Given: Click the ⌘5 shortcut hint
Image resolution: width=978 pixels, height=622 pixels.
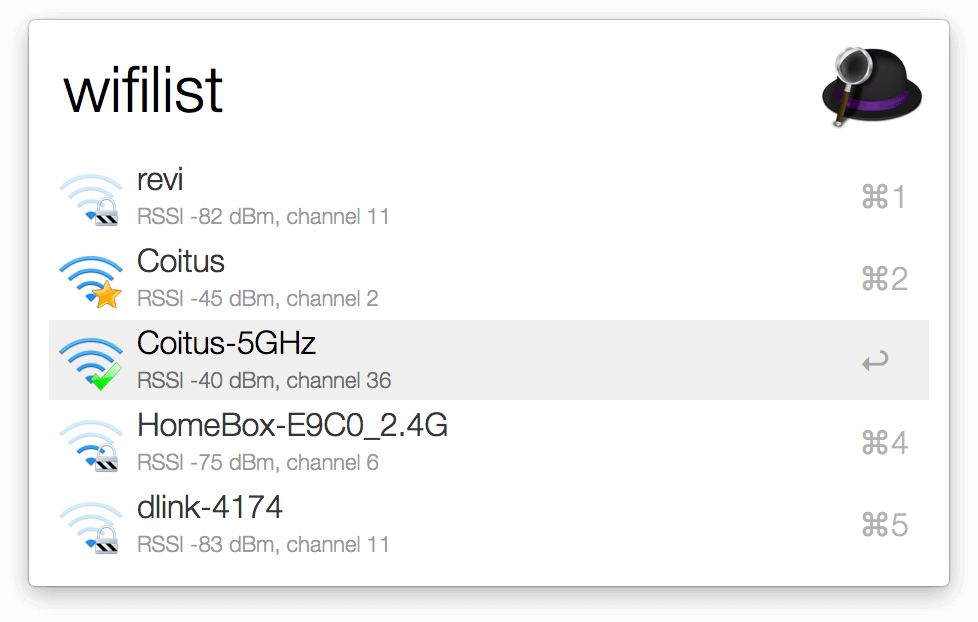Looking at the screenshot, I should pyautogui.click(x=884, y=525).
